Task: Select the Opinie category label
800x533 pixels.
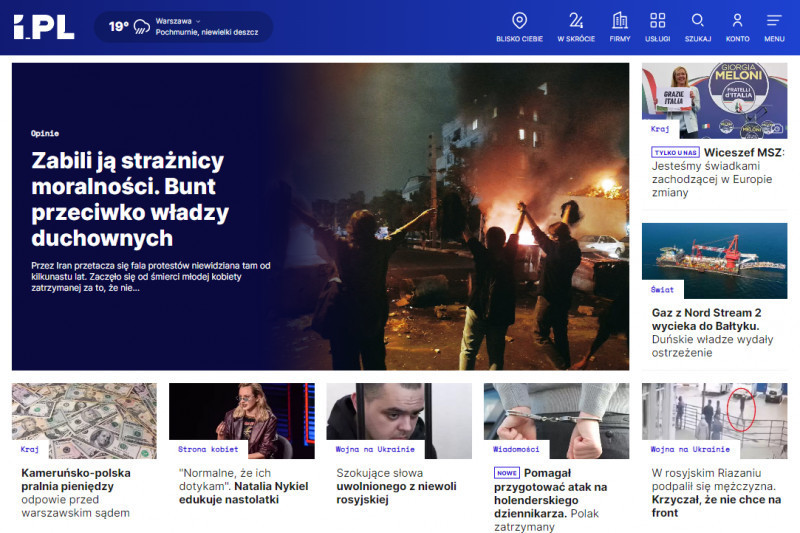Action: 45,133
